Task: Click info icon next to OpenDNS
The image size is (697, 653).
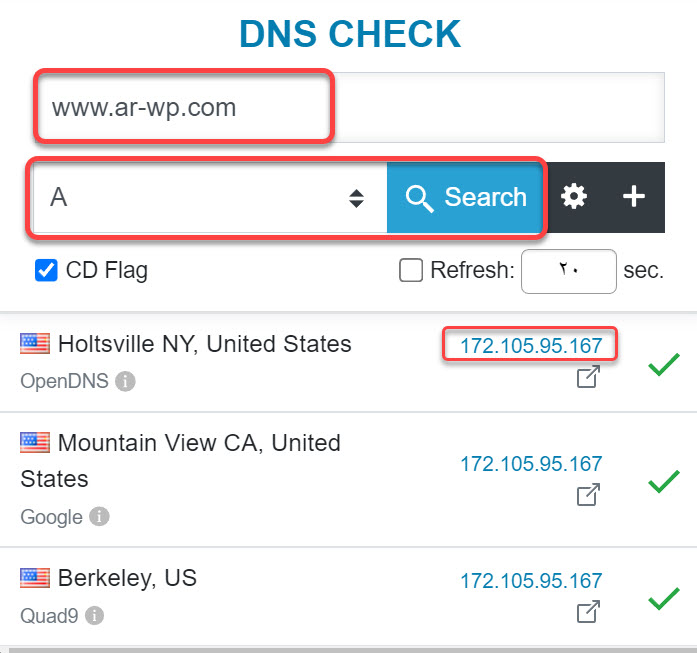Action: pos(125,381)
